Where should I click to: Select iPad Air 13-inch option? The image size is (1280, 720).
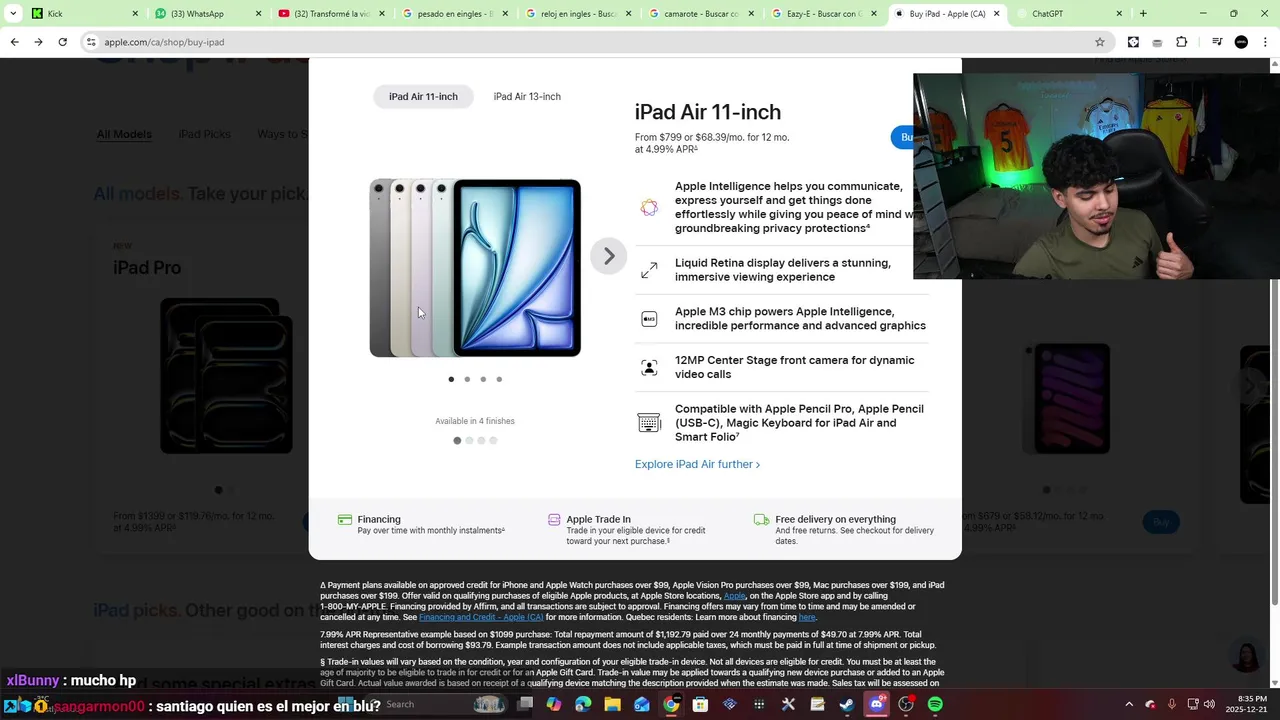(x=527, y=96)
